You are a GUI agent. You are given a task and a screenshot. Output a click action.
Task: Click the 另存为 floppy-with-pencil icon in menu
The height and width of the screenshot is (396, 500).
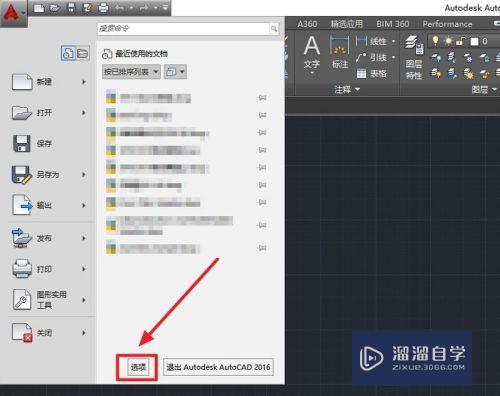tap(22, 174)
